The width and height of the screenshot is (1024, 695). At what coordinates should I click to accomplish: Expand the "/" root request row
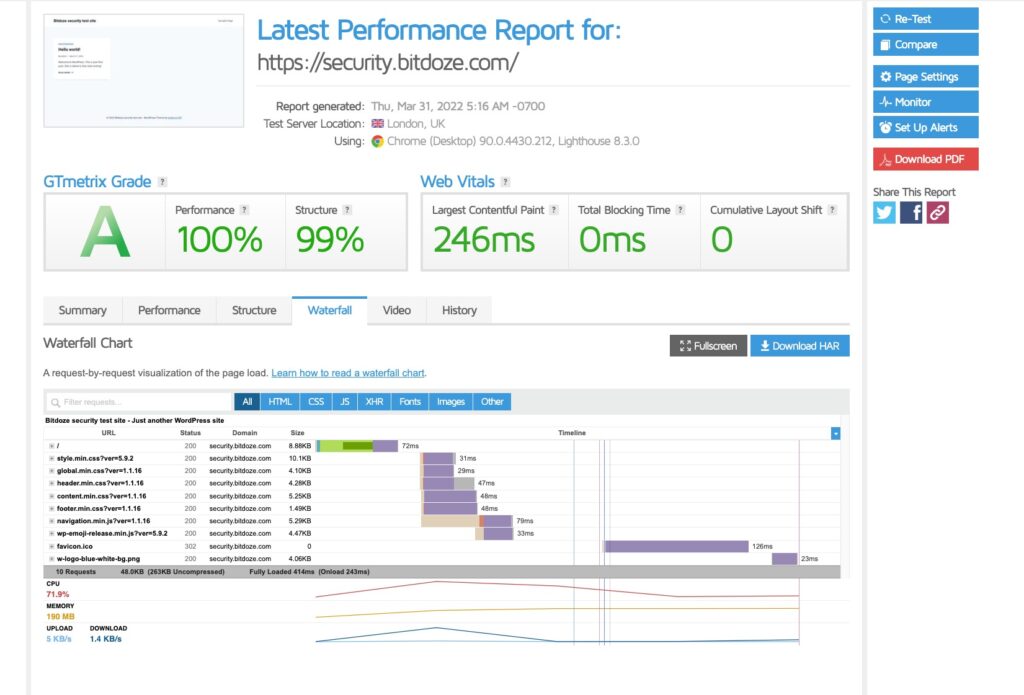pyautogui.click(x=52, y=446)
